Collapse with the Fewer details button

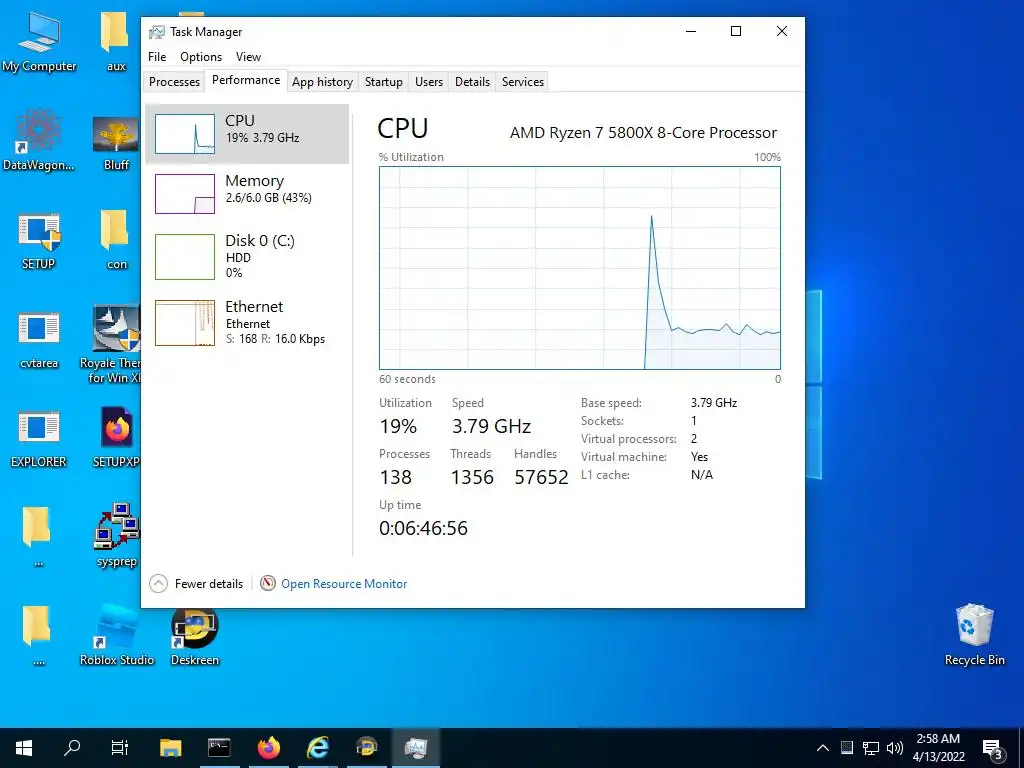pos(197,584)
